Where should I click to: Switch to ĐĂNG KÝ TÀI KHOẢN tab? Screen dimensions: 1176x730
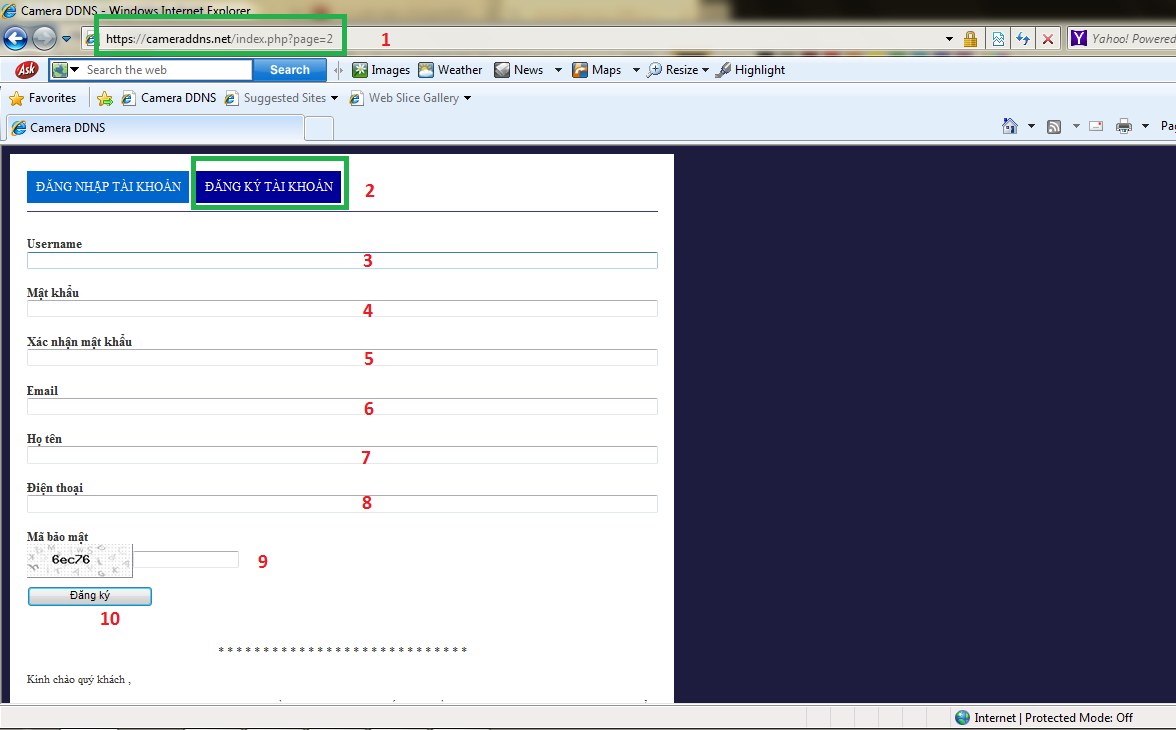(x=268, y=187)
